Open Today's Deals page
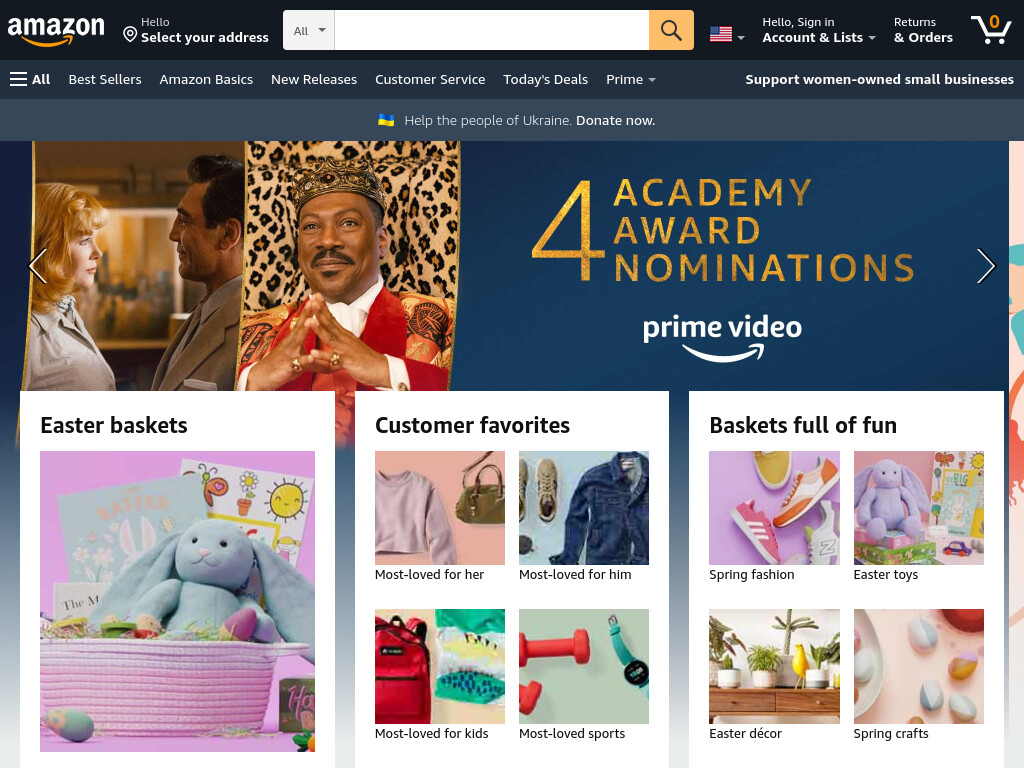Image resolution: width=1024 pixels, height=768 pixels. [545, 79]
